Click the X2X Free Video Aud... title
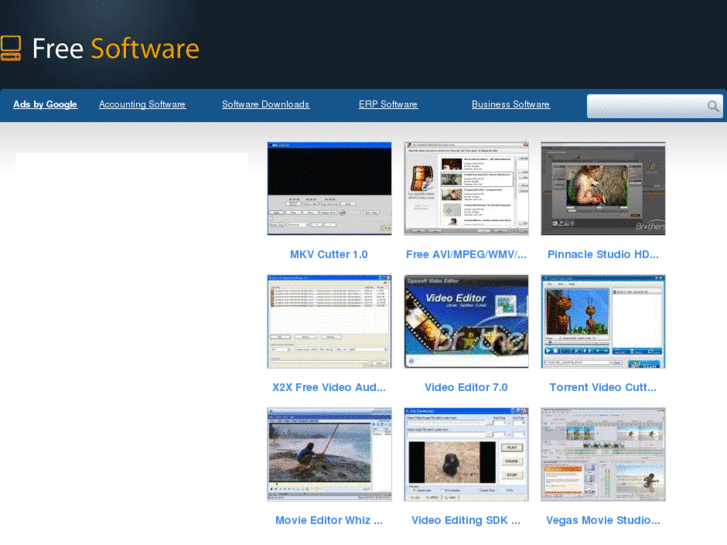Screen dimensions: 727x545 (329, 387)
